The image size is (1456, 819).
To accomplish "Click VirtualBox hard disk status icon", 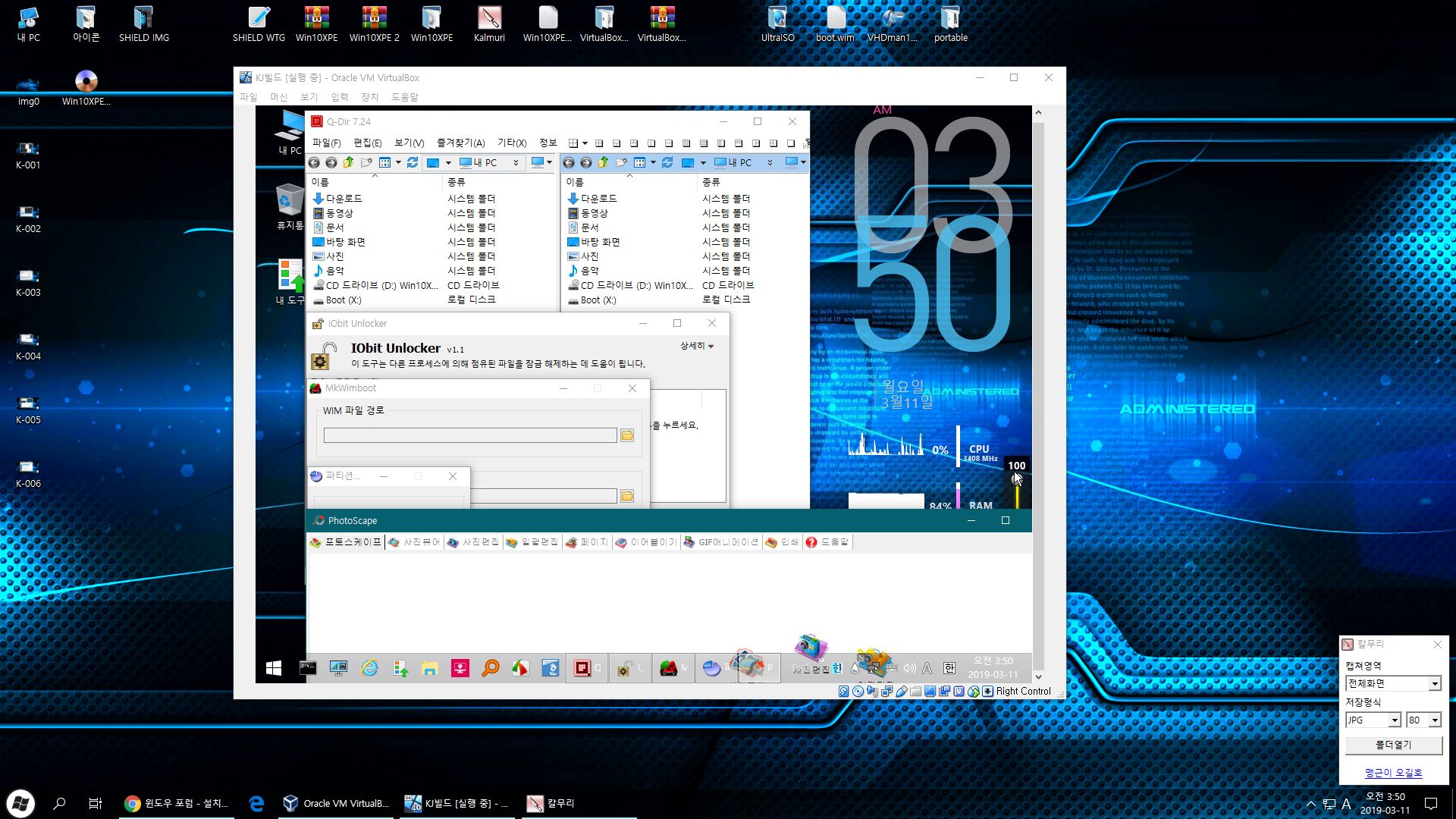I will pyautogui.click(x=843, y=692).
